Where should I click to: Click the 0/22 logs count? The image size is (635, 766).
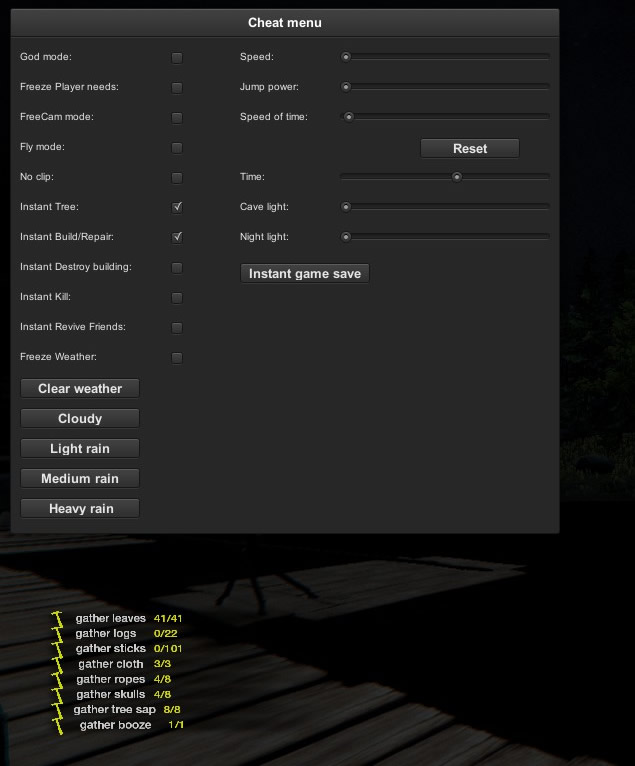[x=165, y=633]
